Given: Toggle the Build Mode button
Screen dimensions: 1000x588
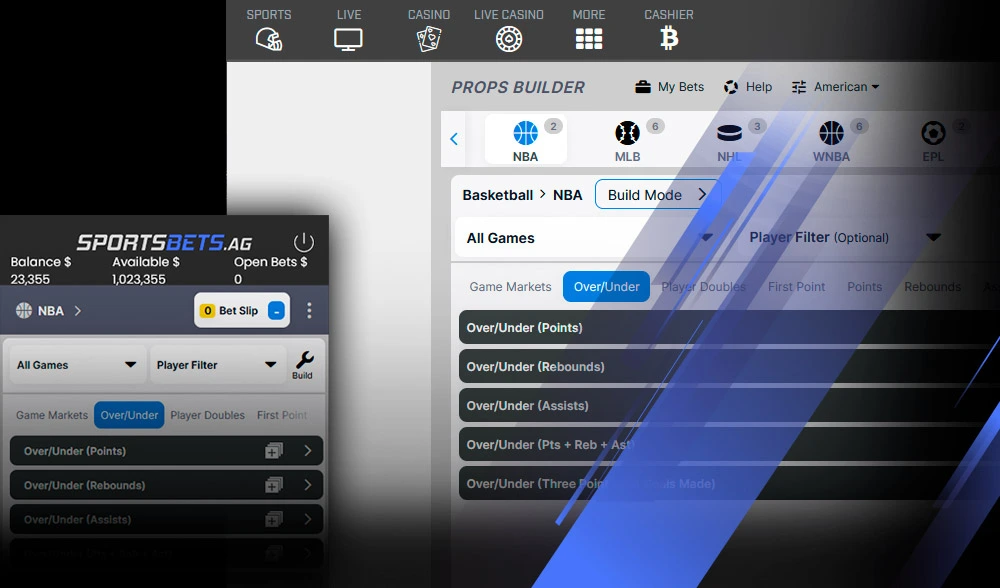Looking at the screenshot, I should (658, 195).
